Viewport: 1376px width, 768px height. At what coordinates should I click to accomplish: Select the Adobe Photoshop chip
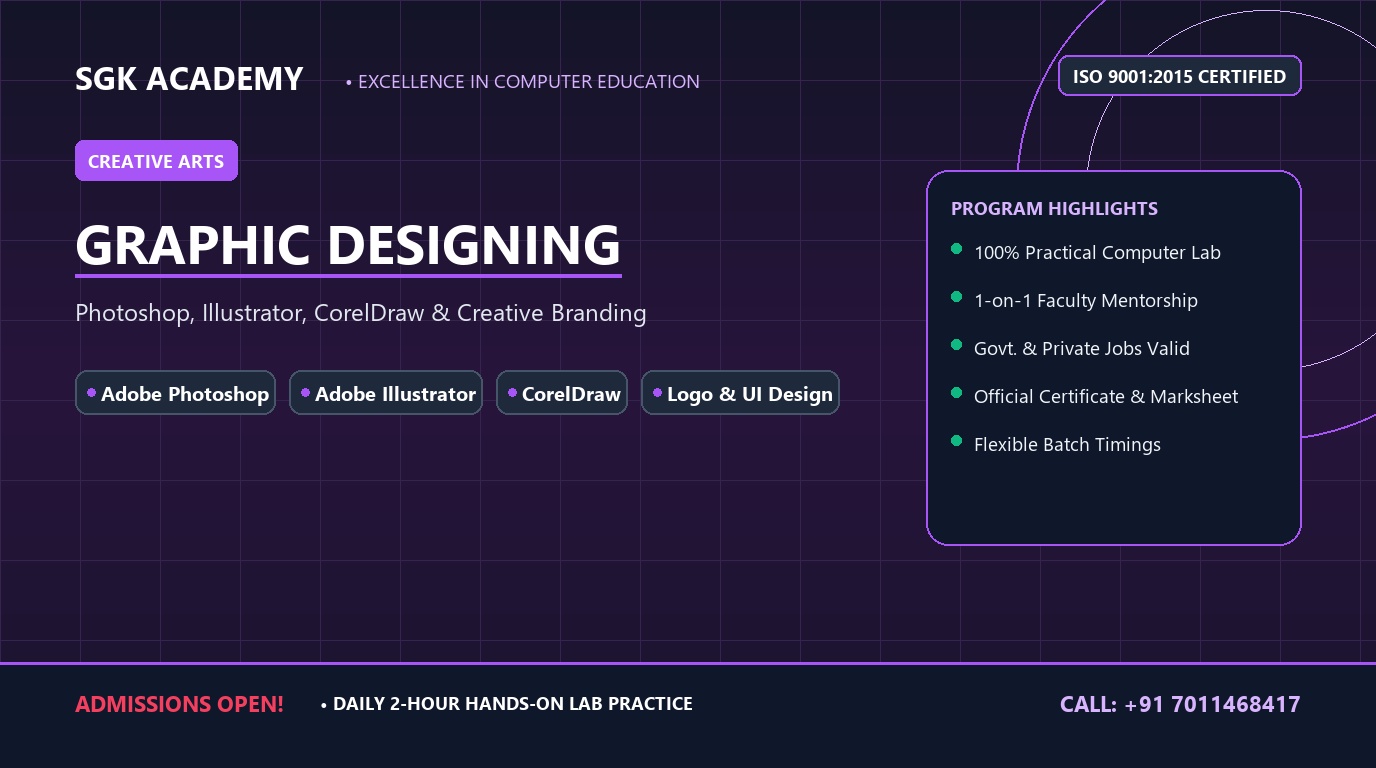coord(175,393)
